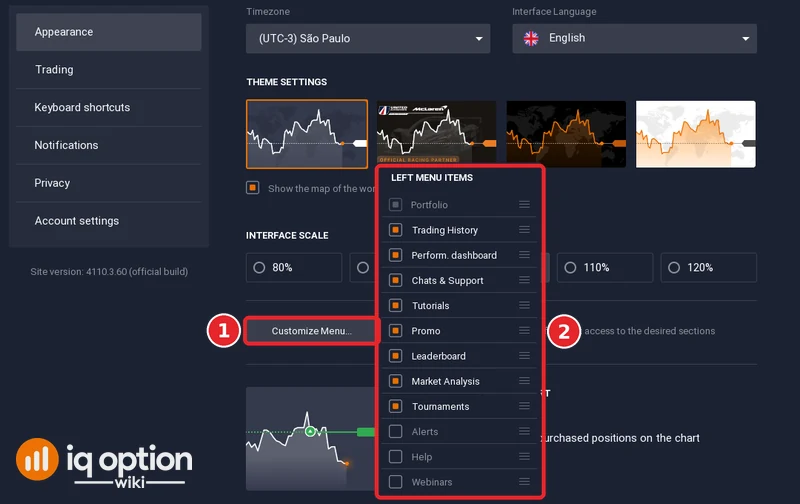Viewport: 800px width, 504px height.
Task: Choose the black and orange theme thumbnail
Action: coord(566,134)
